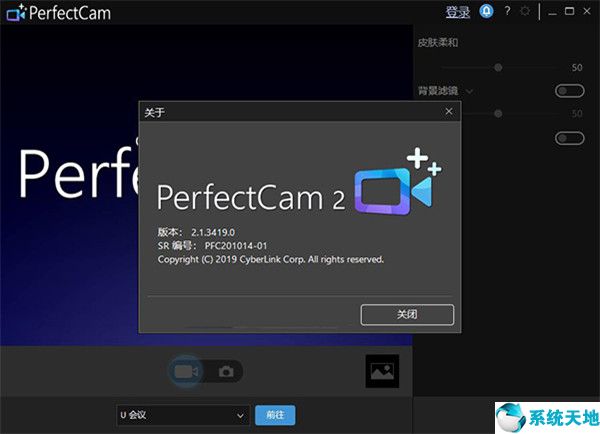Select the version text 2.1.3419.0
The height and width of the screenshot is (434, 600).
click(213, 232)
